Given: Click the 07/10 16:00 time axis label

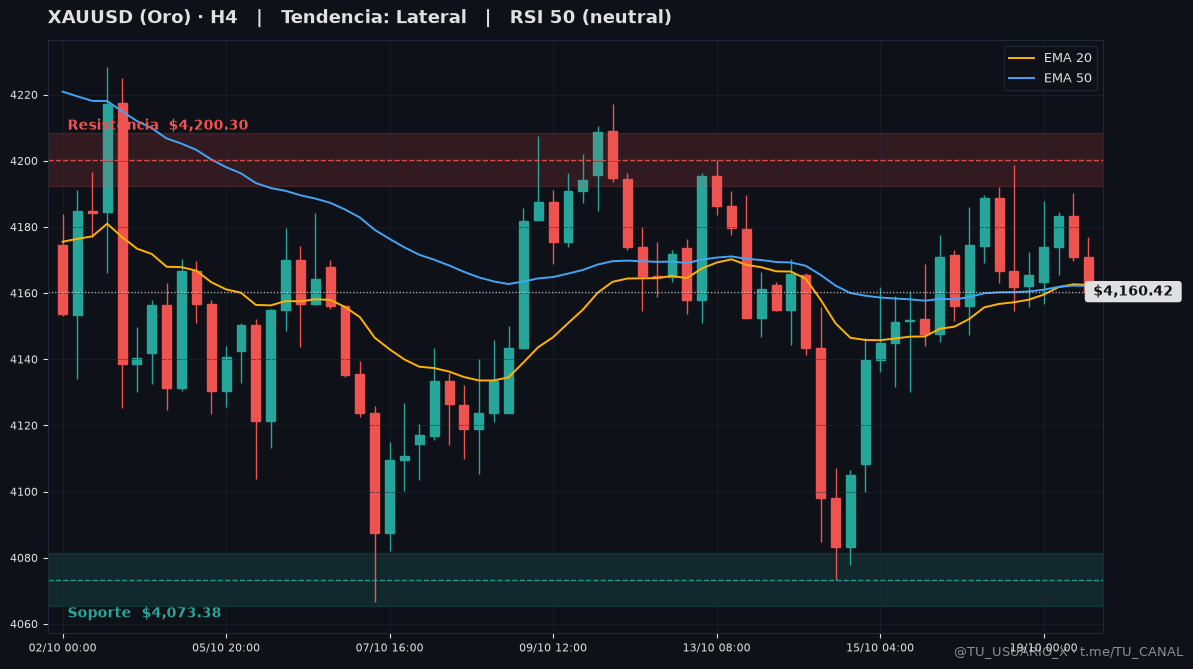Looking at the screenshot, I should coord(390,648).
